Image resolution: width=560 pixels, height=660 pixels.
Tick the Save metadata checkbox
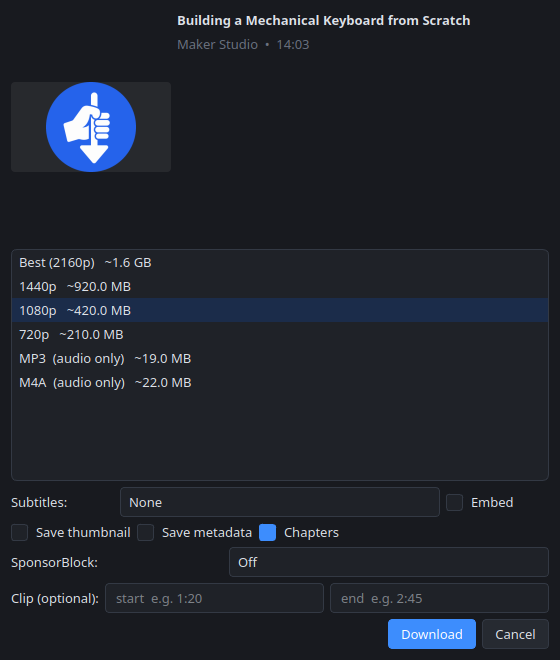click(x=145, y=532)
